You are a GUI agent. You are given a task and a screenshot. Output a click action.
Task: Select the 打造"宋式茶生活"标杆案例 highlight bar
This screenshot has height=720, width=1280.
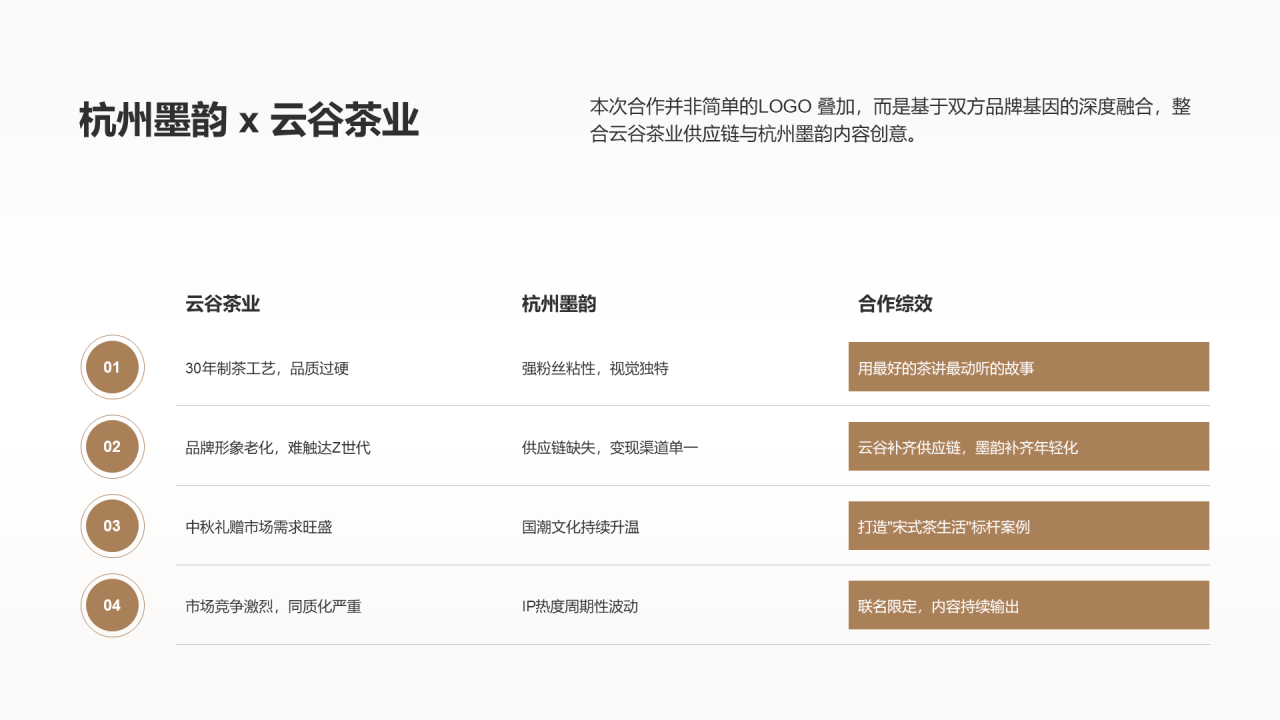[1028, 525]
